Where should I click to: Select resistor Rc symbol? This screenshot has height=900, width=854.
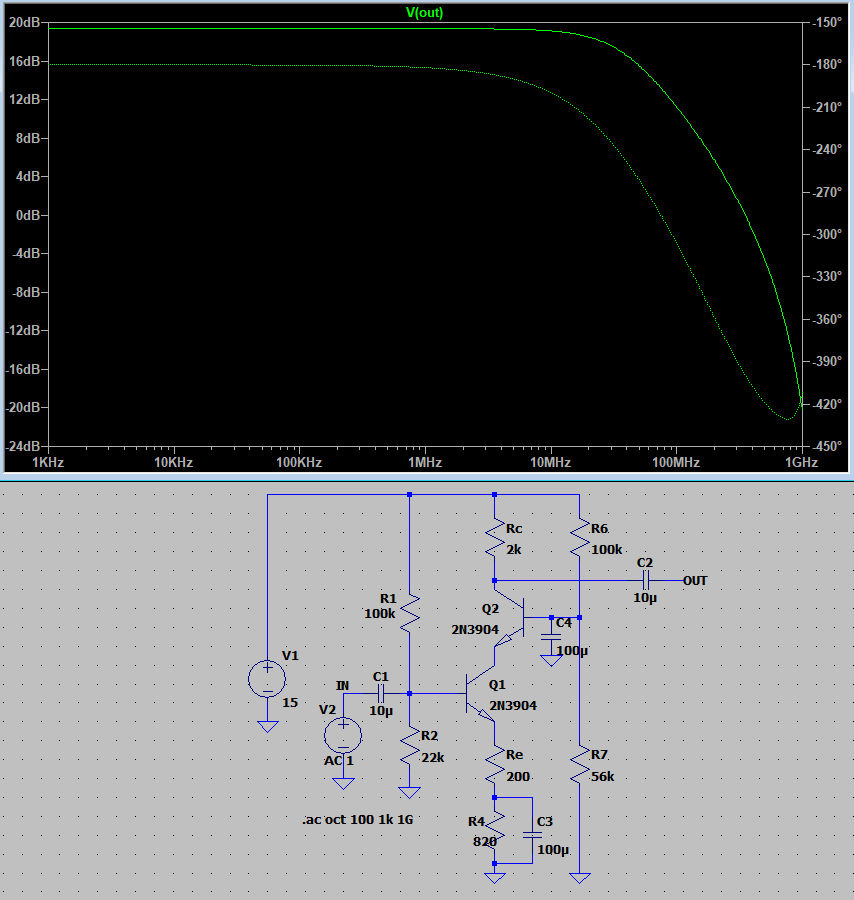(494, 541)
